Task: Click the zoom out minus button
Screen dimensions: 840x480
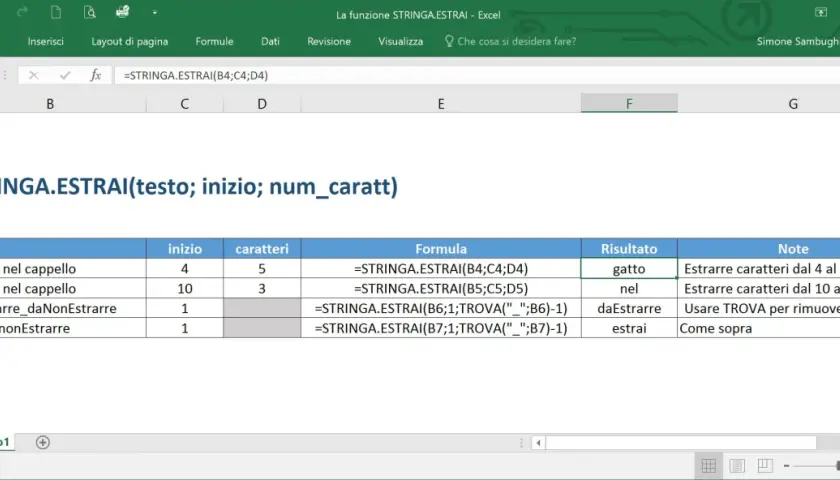Action: pyautogui.click(x=786, y=466)
